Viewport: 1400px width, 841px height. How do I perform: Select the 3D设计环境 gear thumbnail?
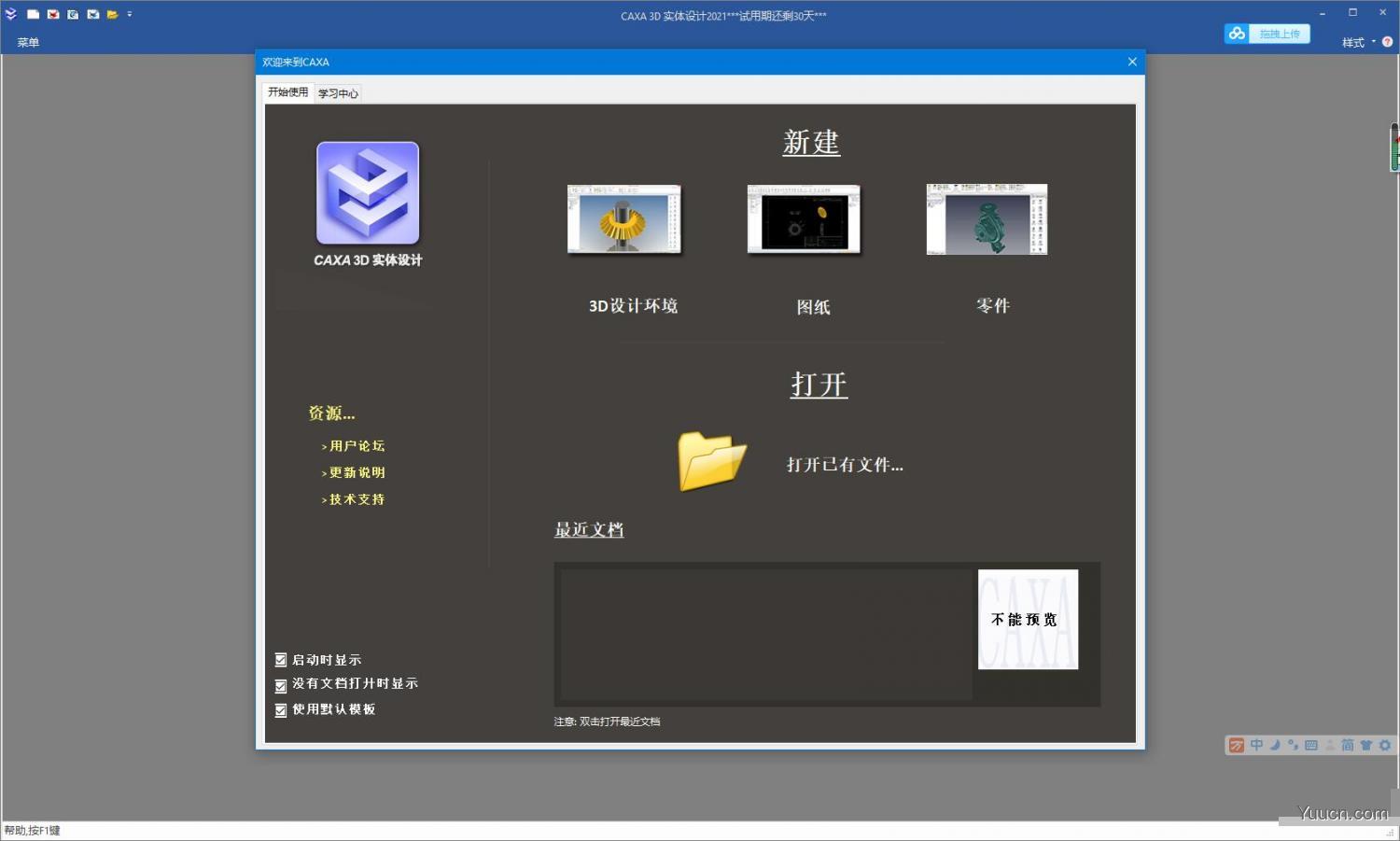pos(624,219)
